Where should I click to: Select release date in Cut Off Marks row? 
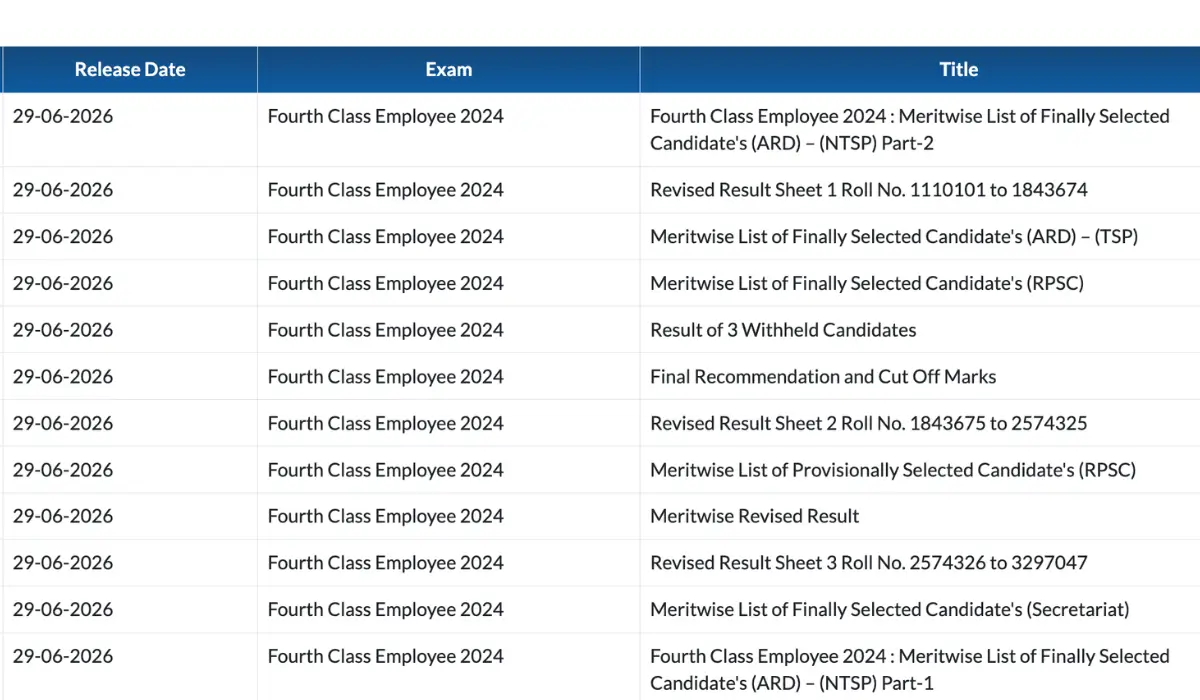63,377
